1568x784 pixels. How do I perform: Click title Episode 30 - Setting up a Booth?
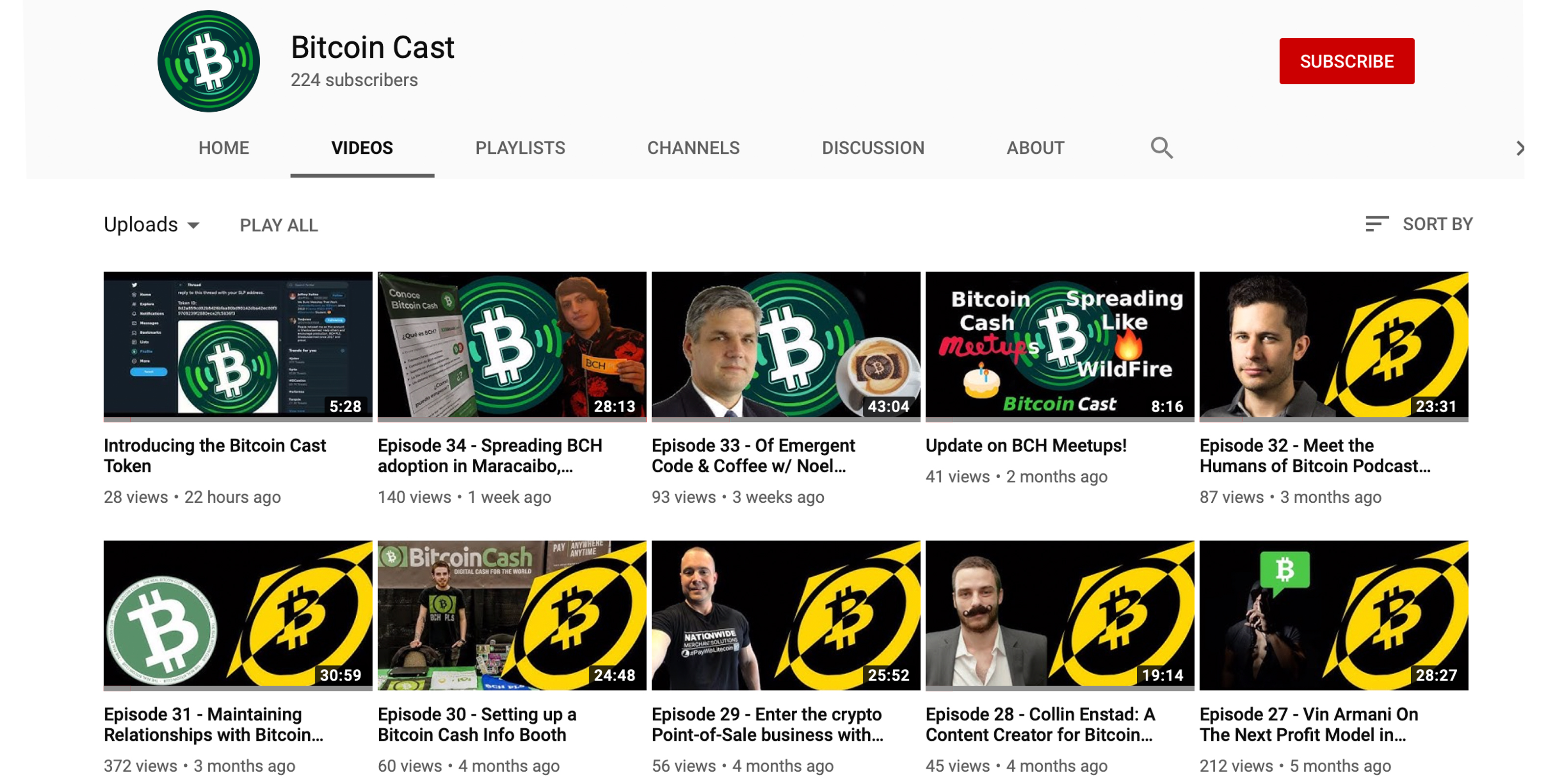[477, 724]
